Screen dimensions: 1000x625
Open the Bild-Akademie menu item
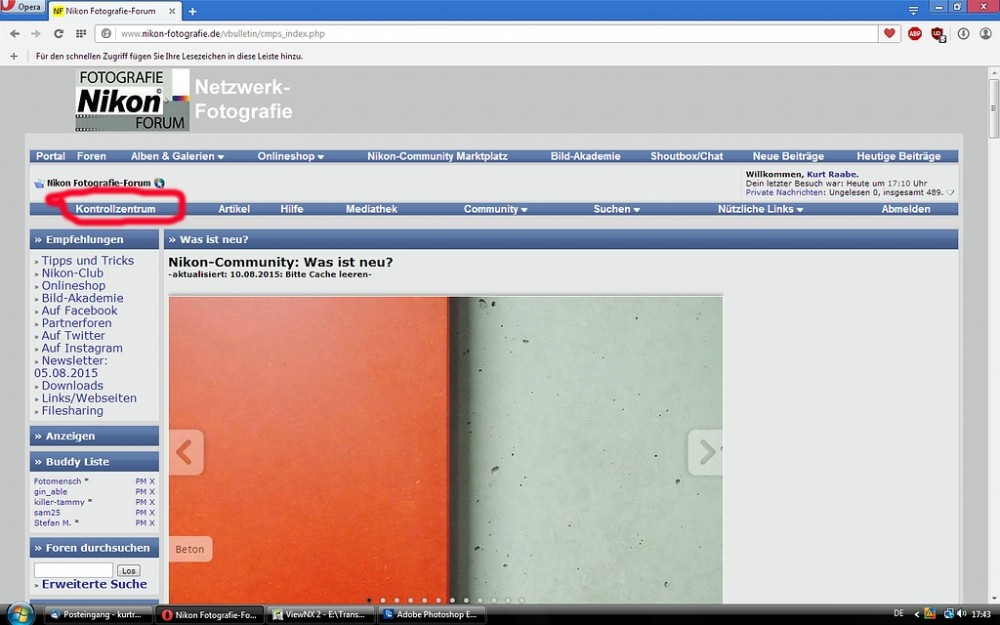tap(585, 156)
